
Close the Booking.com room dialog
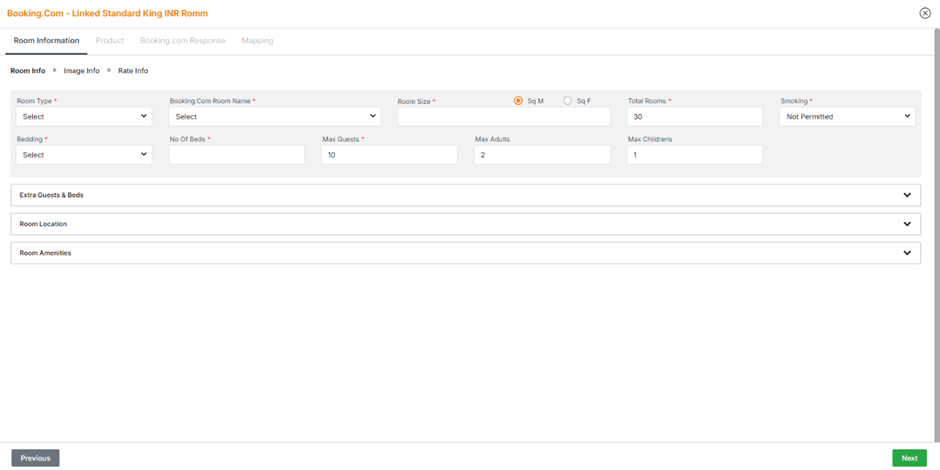pos(925,13)
